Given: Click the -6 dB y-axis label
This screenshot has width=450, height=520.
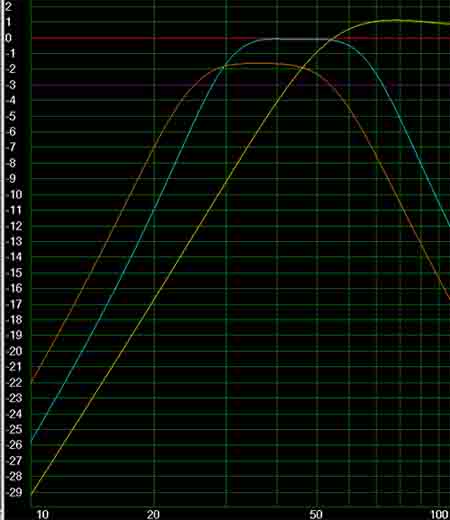Looking at the screenshot, I should pos(10,132).
